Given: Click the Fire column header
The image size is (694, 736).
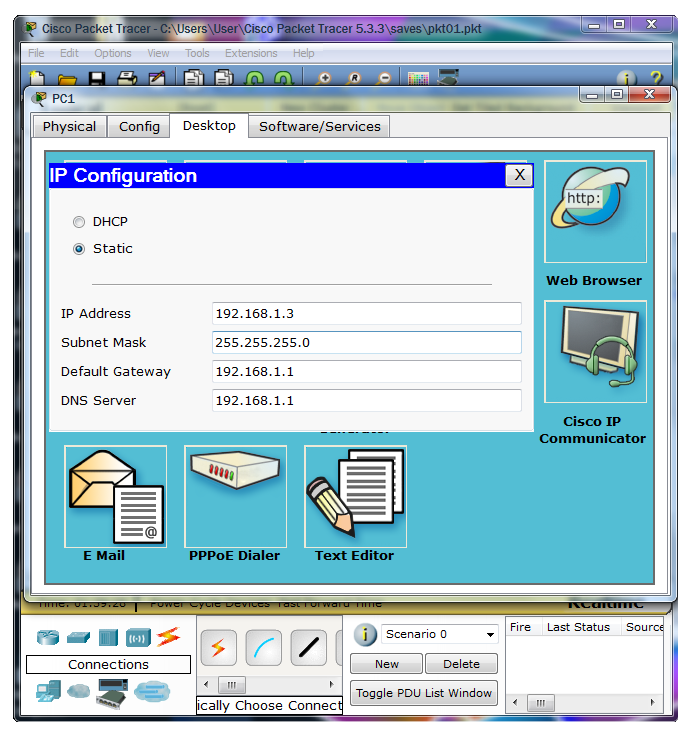Looking at the screenshot, I should [x=520, y=627].
